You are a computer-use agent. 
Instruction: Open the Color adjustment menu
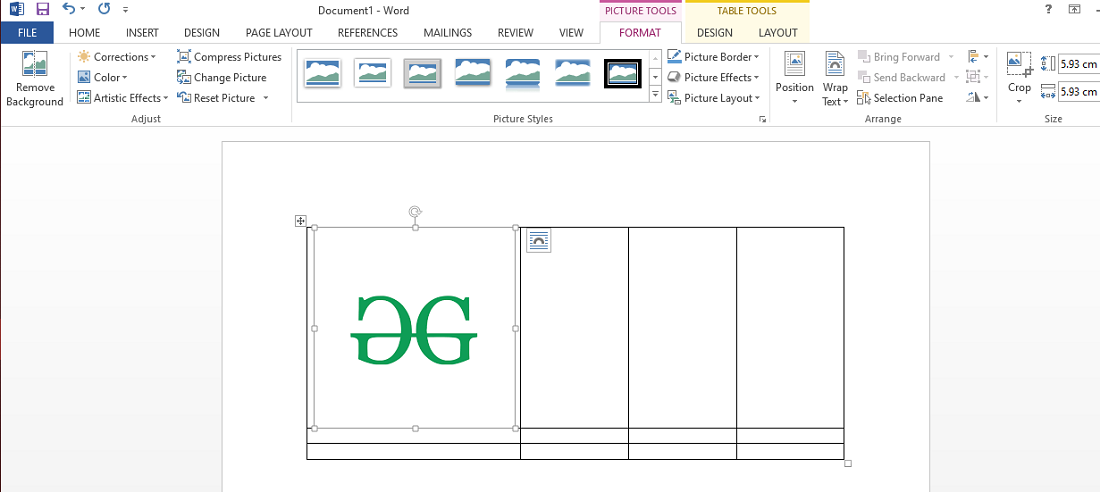click(x=102, y=77)
